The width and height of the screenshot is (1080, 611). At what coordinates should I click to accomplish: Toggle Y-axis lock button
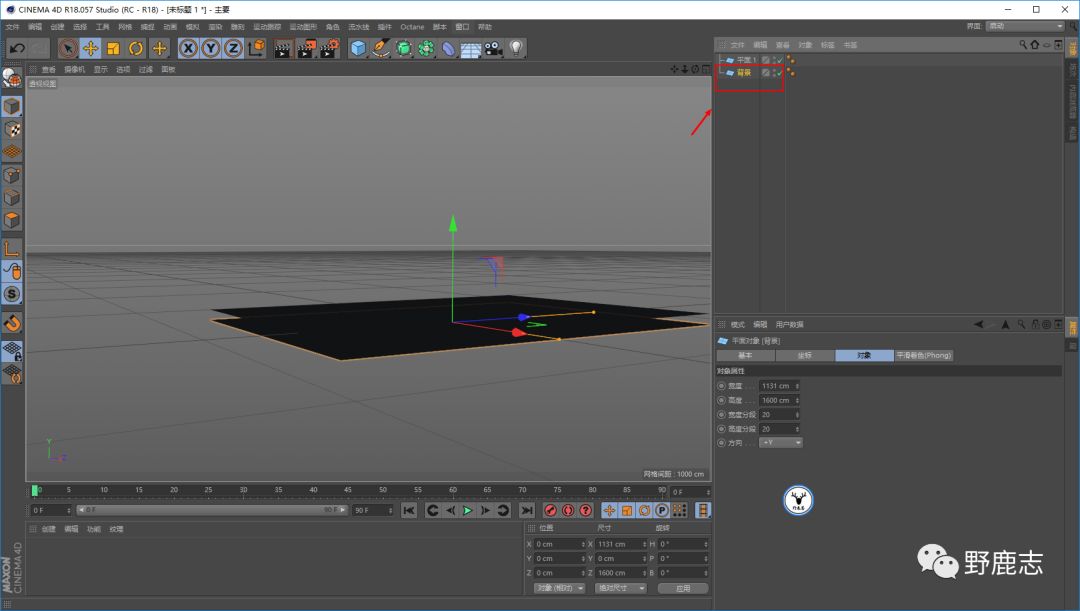click(210, 48)
